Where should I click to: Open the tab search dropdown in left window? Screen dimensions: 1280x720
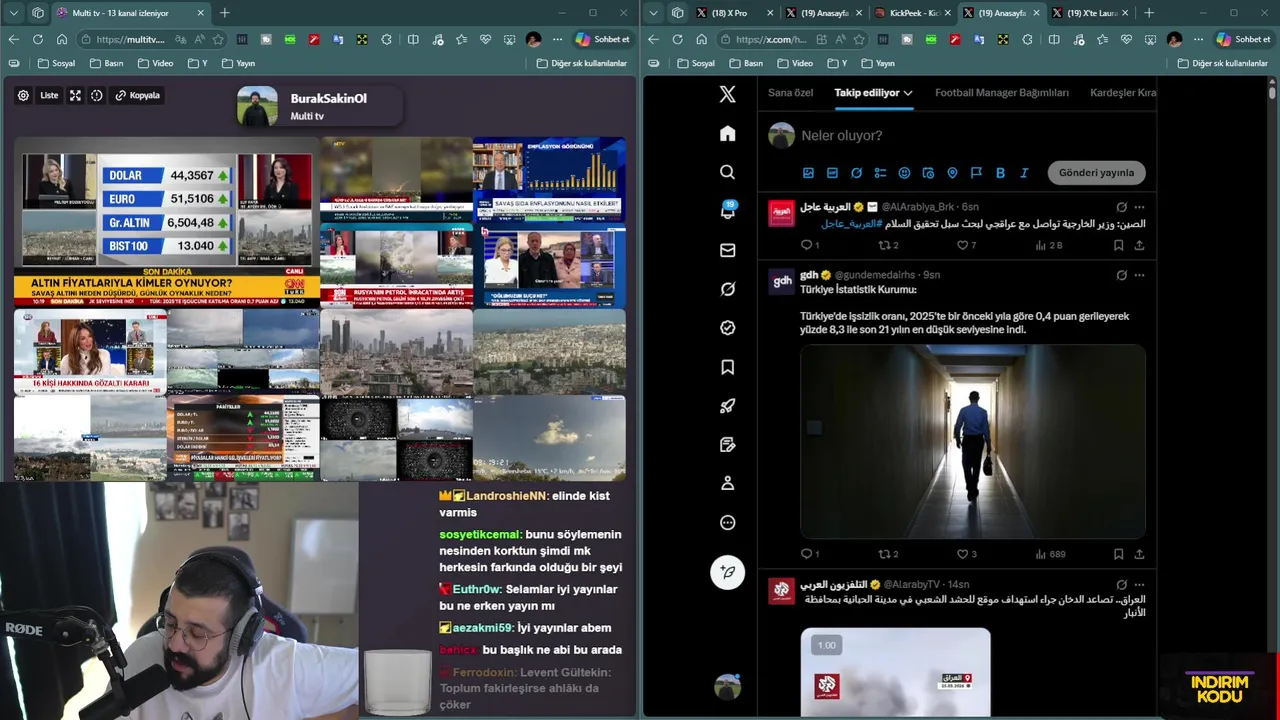13,13
